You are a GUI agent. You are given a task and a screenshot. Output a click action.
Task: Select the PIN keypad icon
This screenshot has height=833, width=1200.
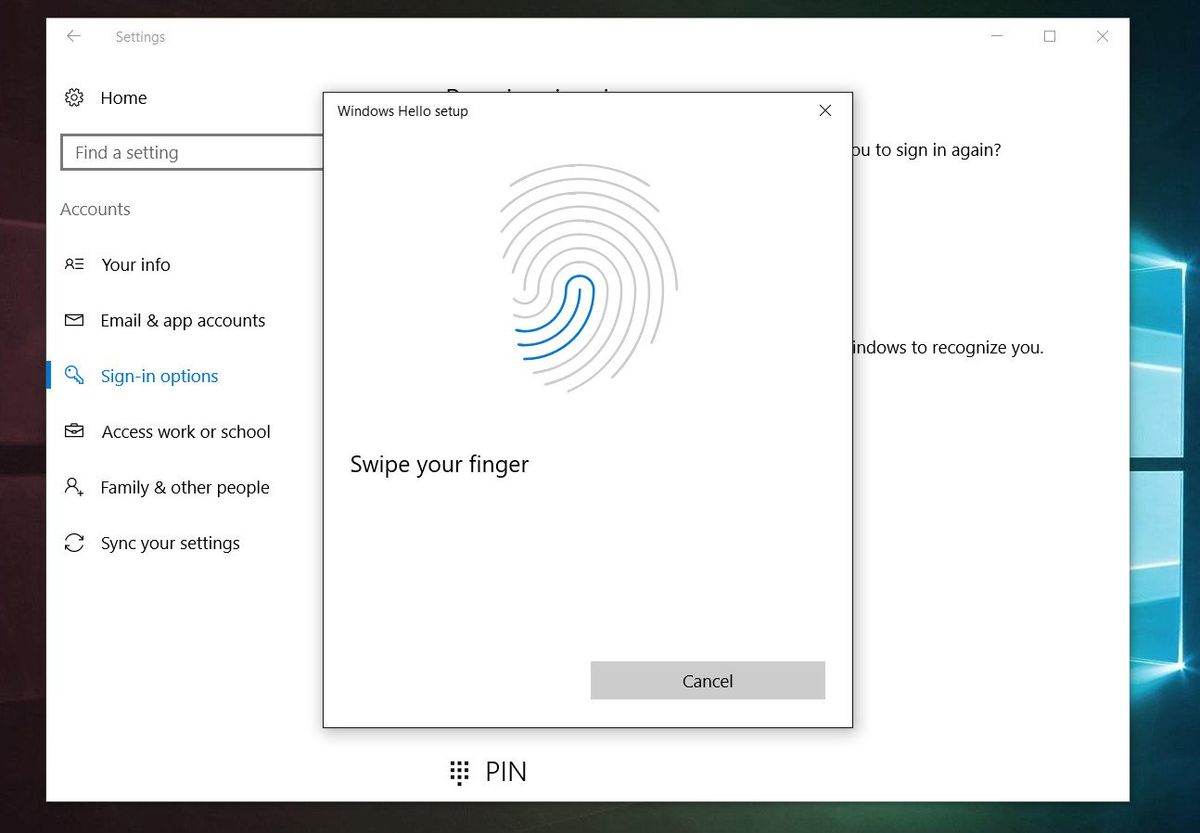(x=458, y=771)
